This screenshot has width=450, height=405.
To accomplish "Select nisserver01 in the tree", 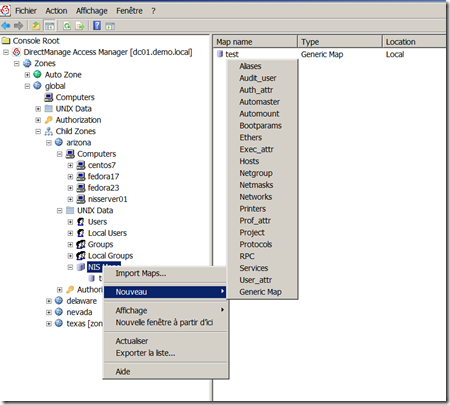I will point(107,199).
